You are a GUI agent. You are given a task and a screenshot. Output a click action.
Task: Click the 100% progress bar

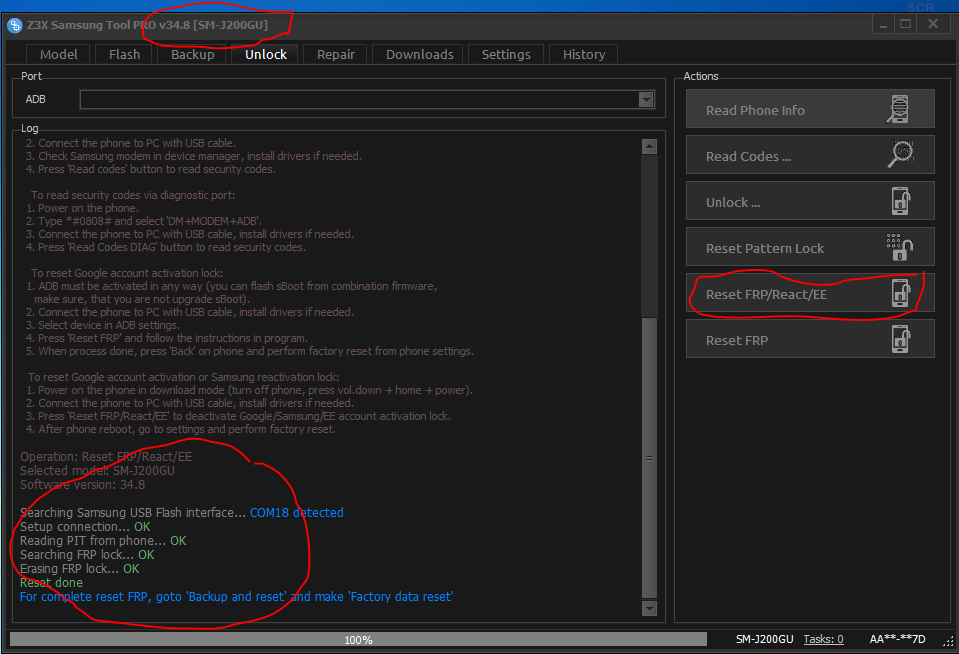[x=358, y=639]
